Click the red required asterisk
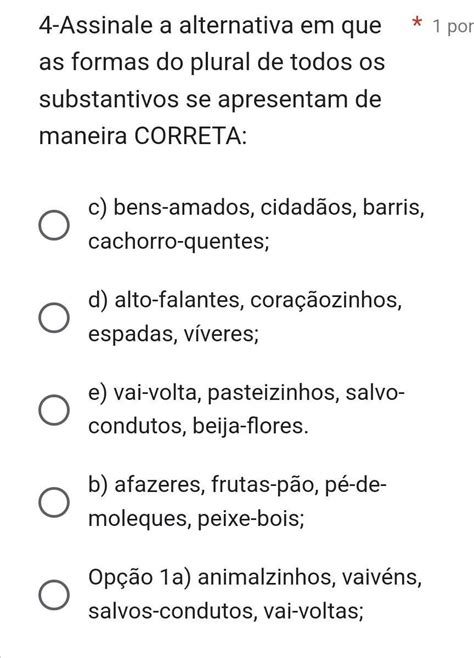This screenshot has width=474, height=658. click(x=416, y=22)
